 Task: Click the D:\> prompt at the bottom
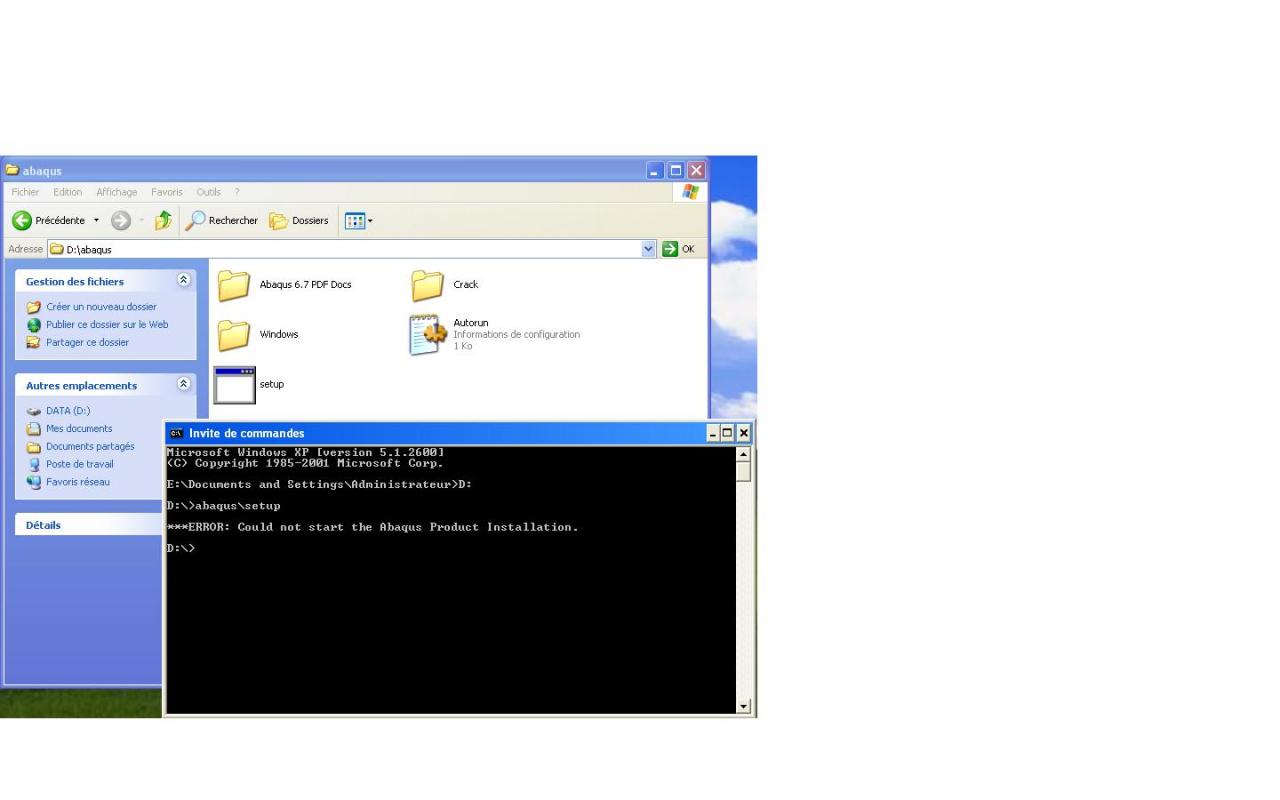point(181,548)
